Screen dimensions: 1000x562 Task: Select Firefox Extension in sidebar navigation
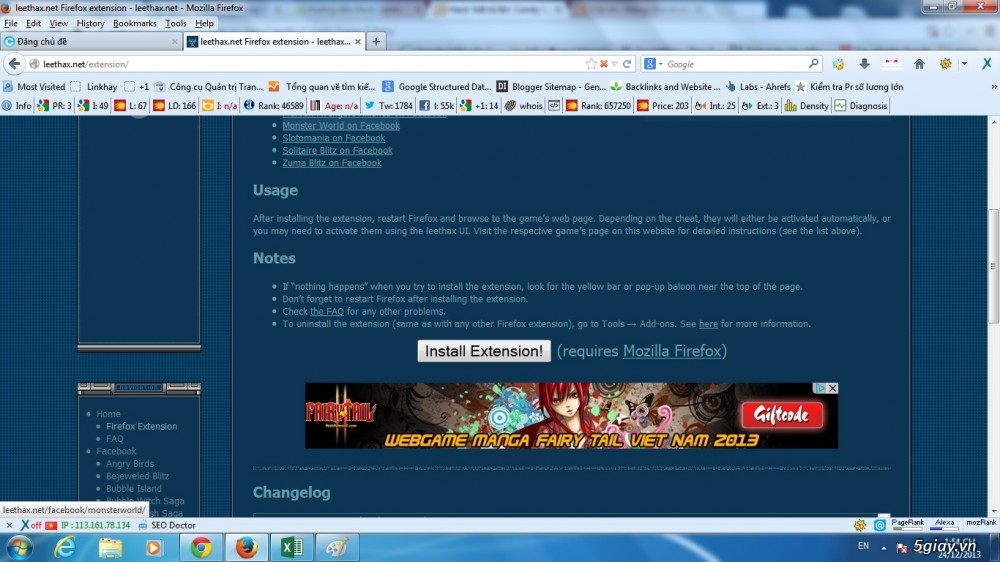pos(142,426)
